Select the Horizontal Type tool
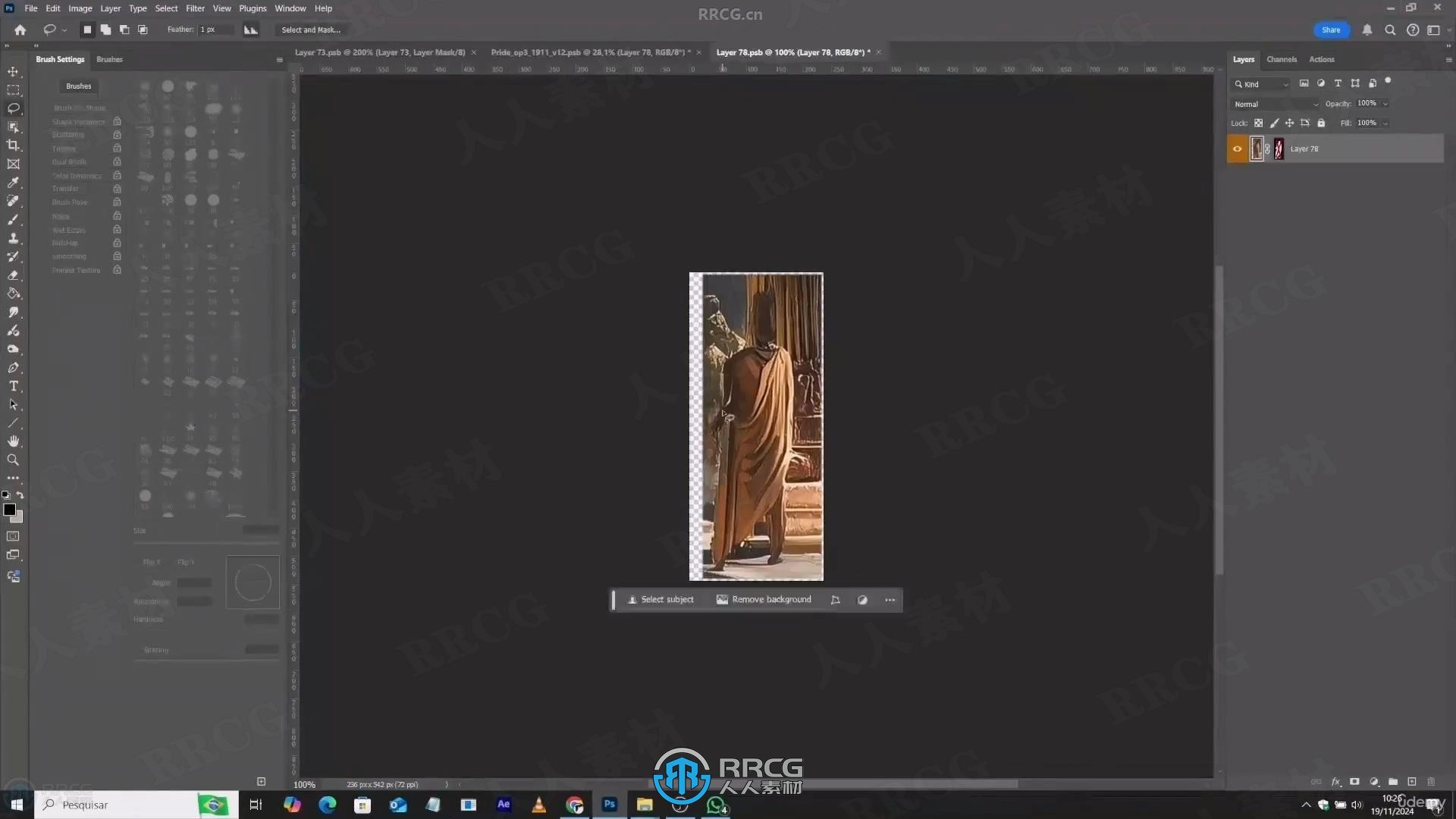The height and width of the screenshot is (819, 1456). click(13, 386)
